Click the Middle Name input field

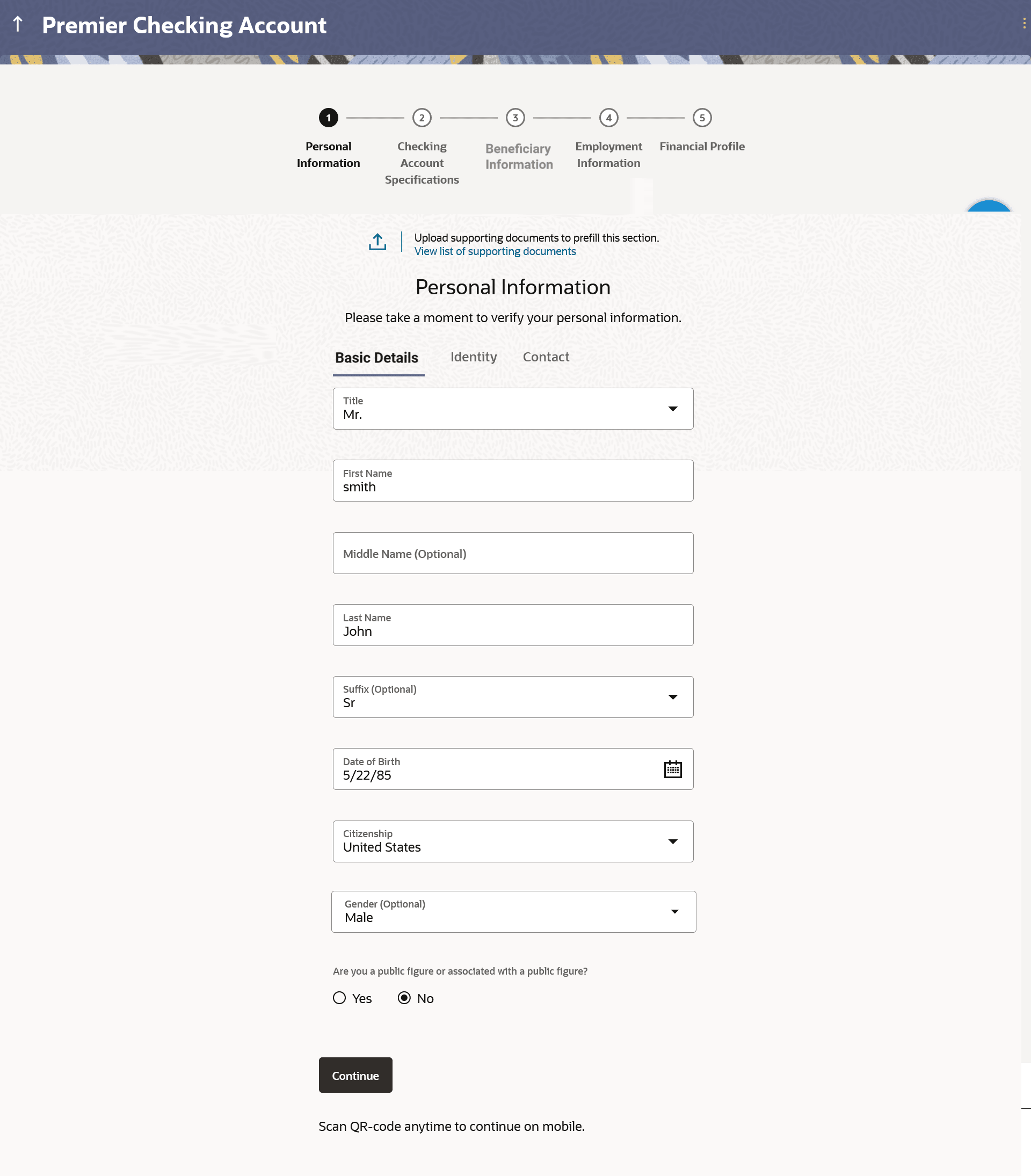pyautogui.click(x=513, y=553)
